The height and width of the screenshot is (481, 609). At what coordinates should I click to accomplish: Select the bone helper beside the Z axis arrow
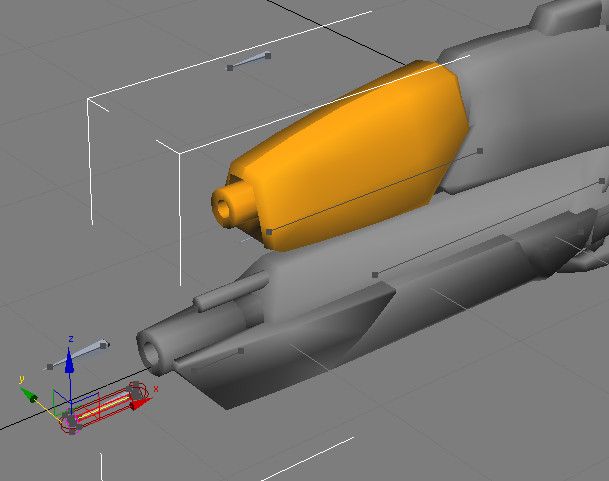point(78,356)
